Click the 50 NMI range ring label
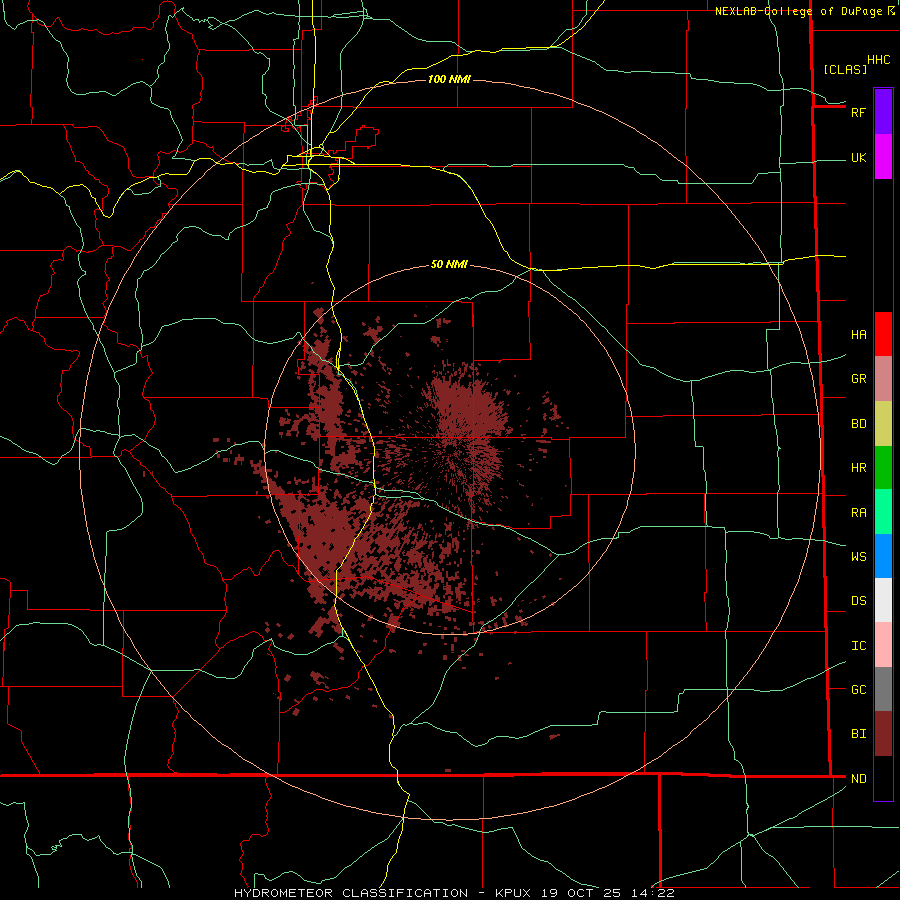The height and width of the screenshot is (900, 900). [x=449, y=264]
